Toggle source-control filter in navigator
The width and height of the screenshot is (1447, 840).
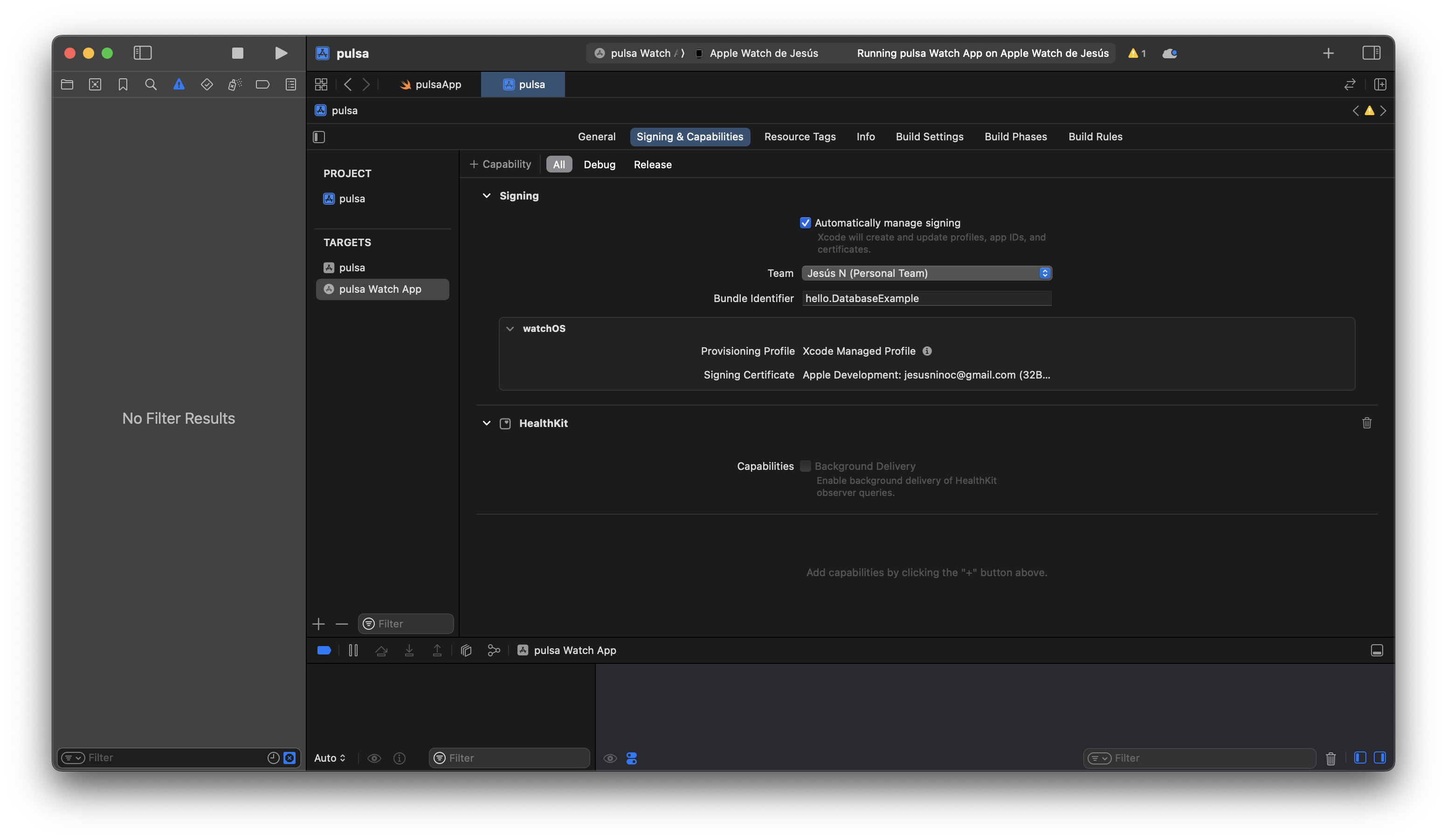point(290,758)
